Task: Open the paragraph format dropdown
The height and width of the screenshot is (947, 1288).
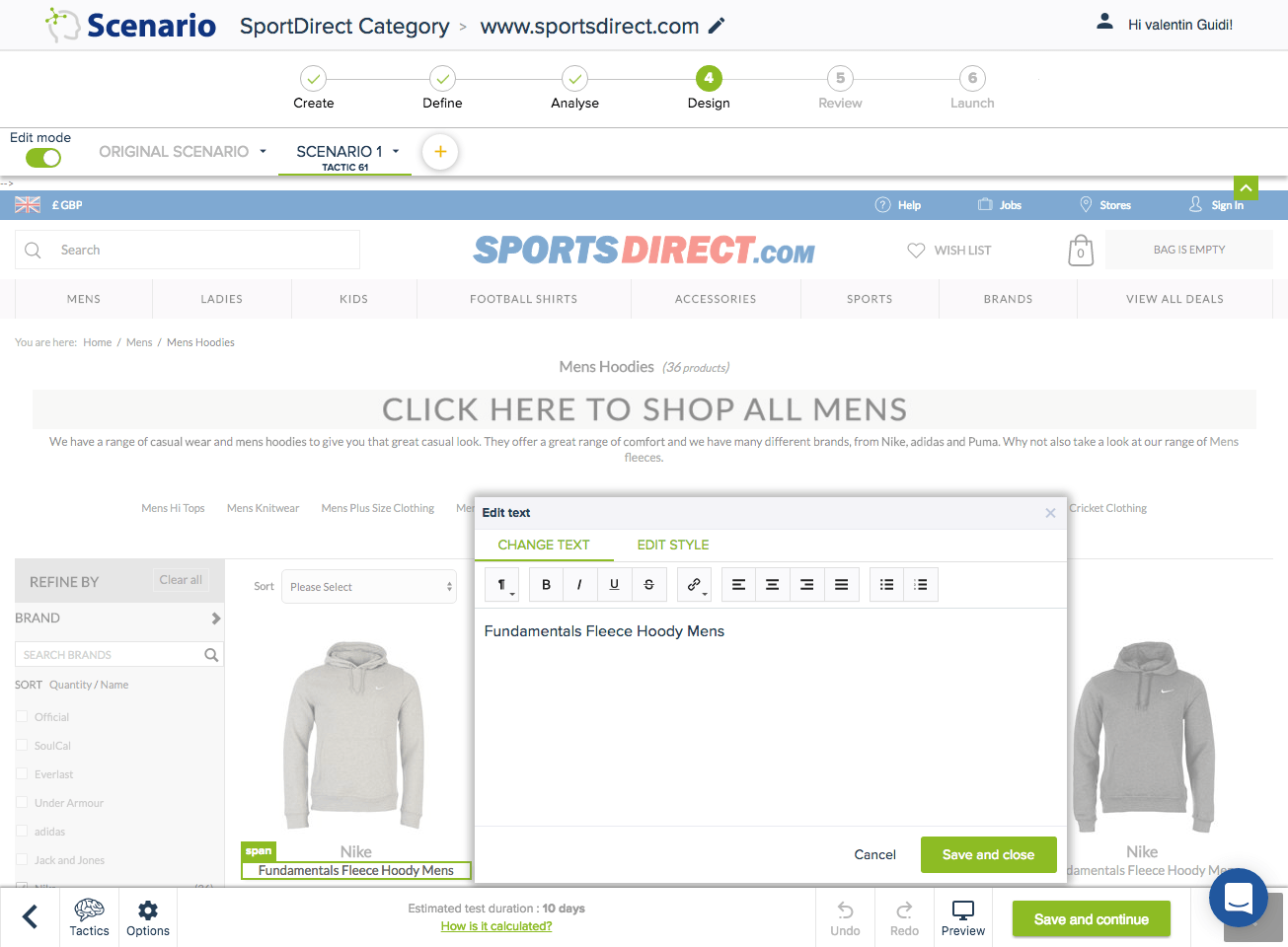Action: coord(502,585)
